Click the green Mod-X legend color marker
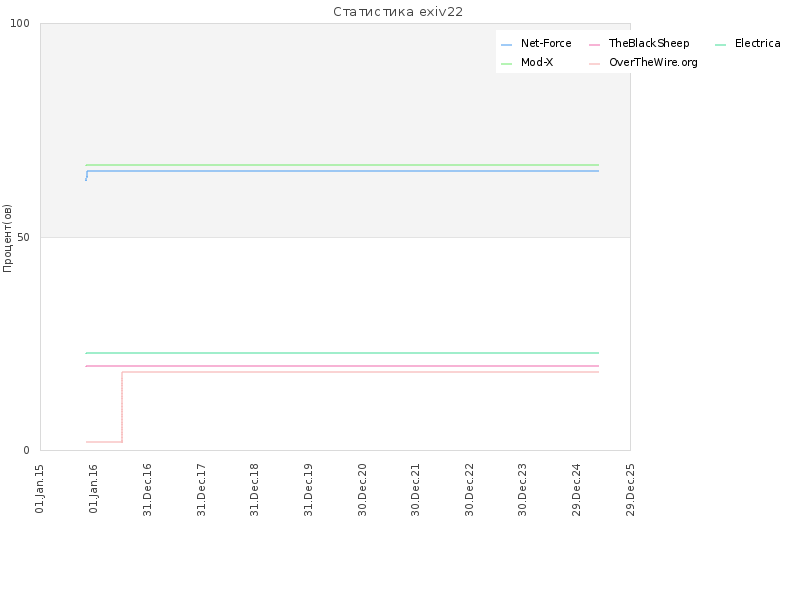 506,64
